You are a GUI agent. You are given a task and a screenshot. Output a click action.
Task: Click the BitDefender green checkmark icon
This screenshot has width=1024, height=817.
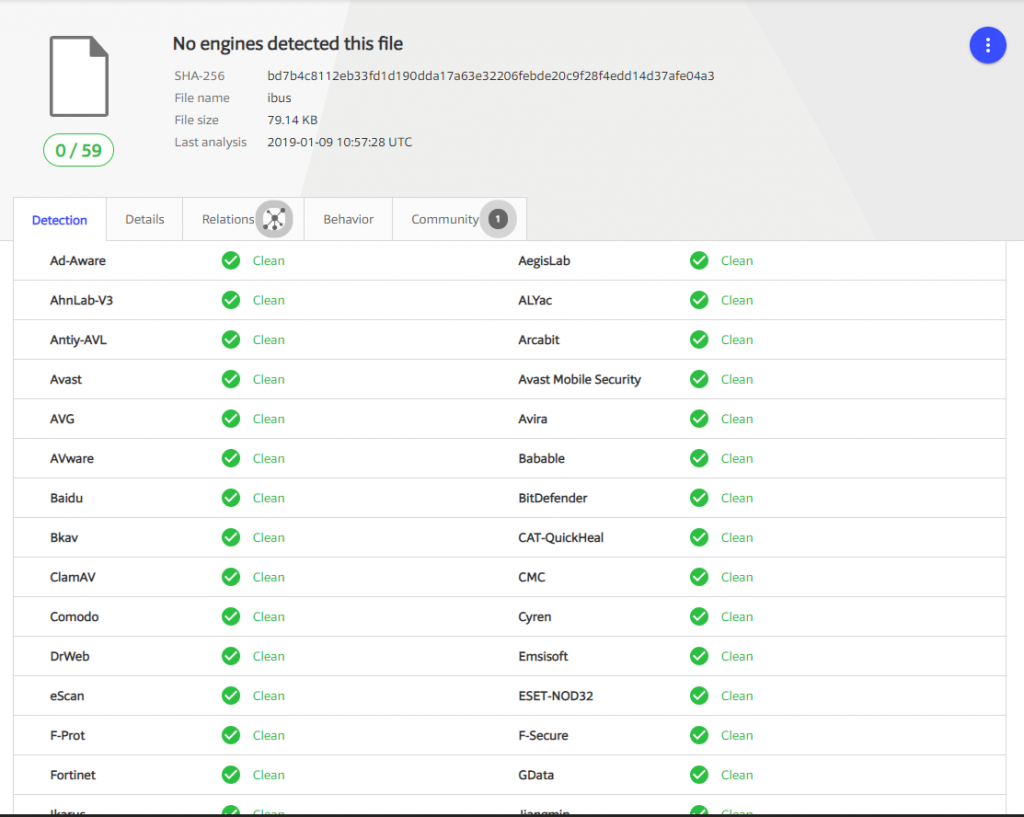699,498
